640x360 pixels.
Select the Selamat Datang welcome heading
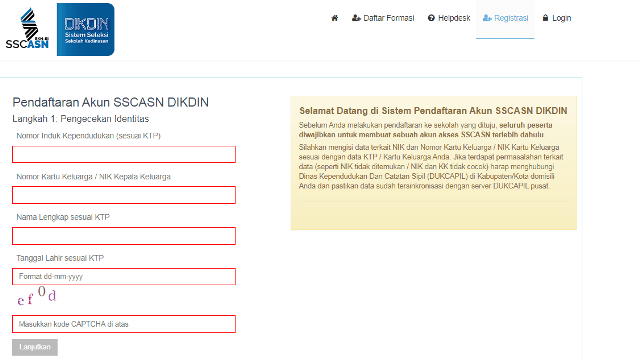click(433, 111)
